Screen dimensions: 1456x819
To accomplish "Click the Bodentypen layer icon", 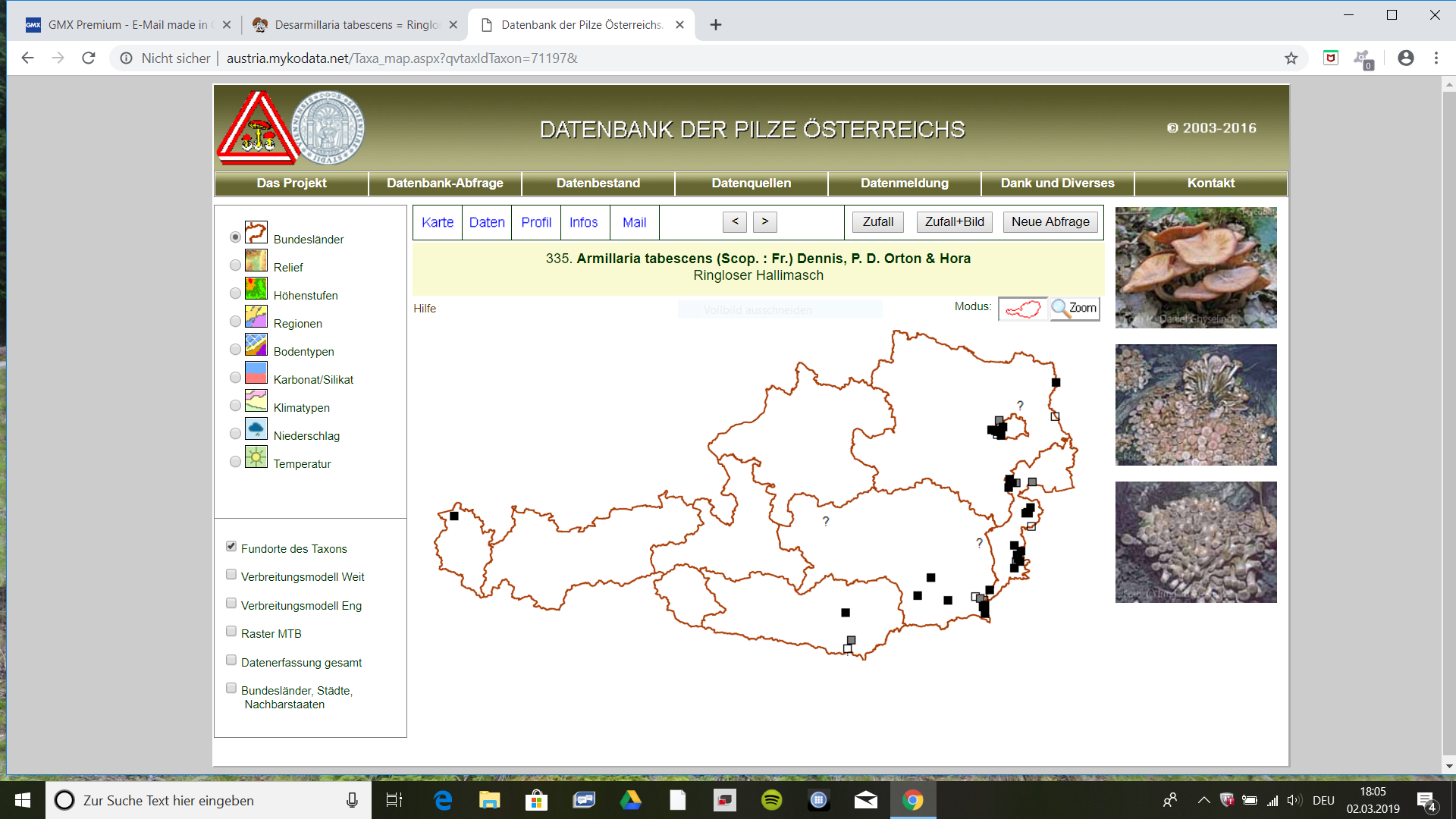I will tap(256, 345).
